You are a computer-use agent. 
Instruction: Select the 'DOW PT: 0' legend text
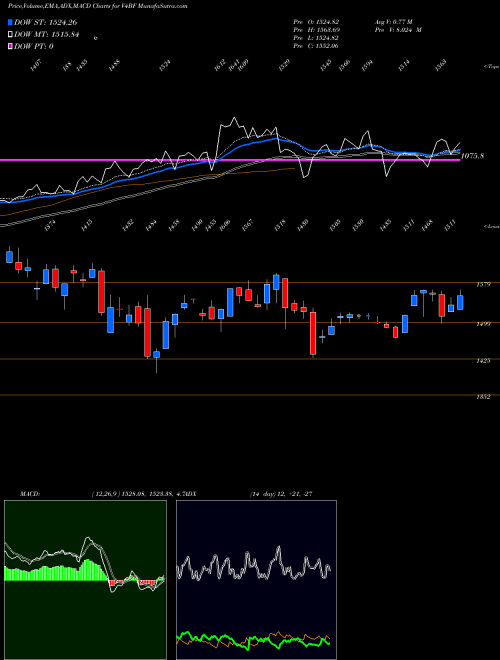click(x=34, y=46)
